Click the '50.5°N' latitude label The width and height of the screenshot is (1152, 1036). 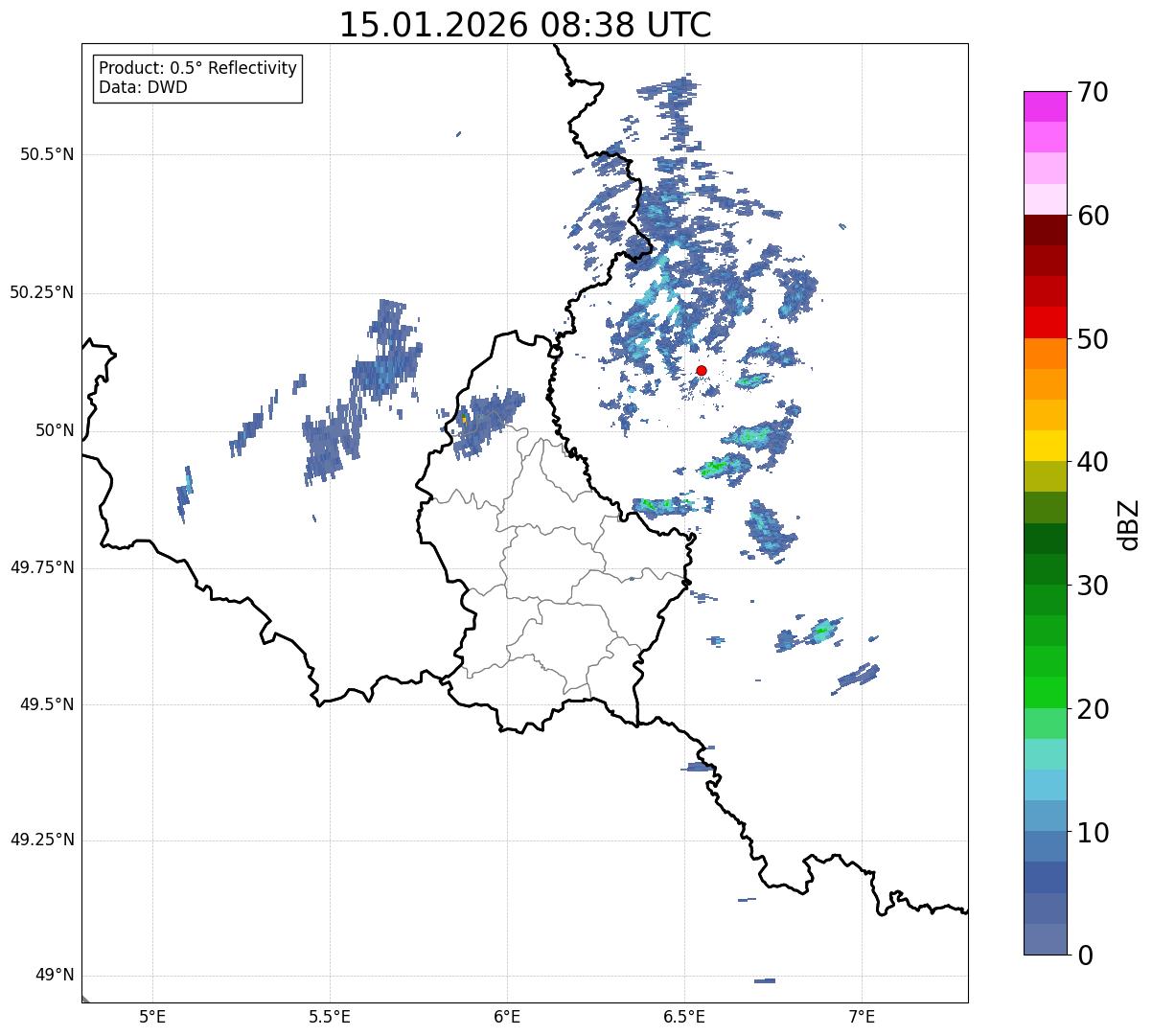[47, 154]
